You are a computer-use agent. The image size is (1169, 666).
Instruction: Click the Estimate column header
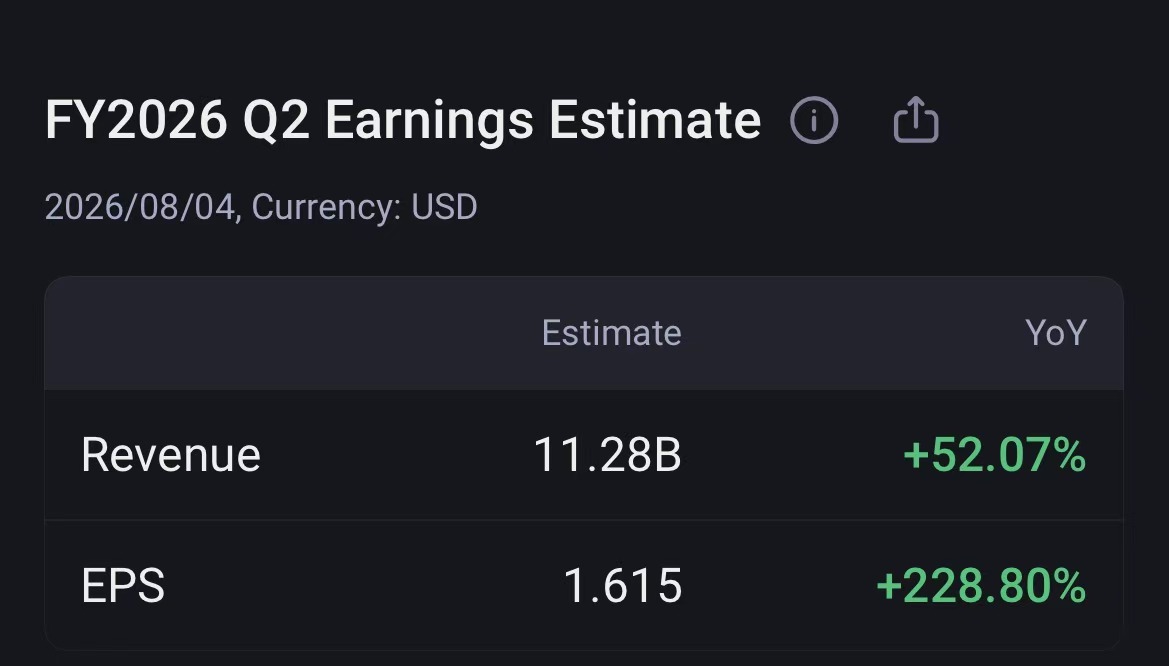coord(611,333)
